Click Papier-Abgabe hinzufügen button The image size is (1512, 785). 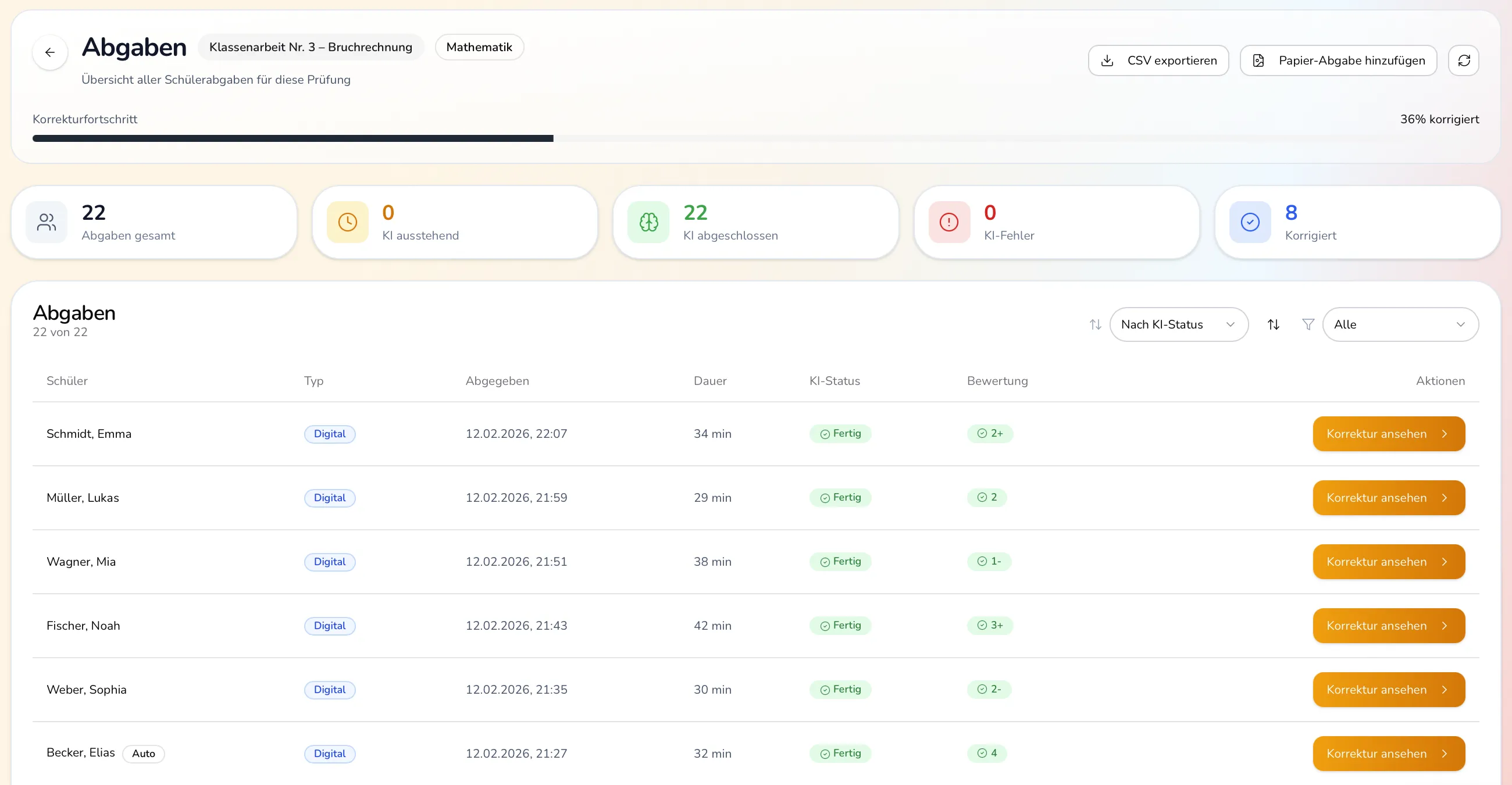1338,60
